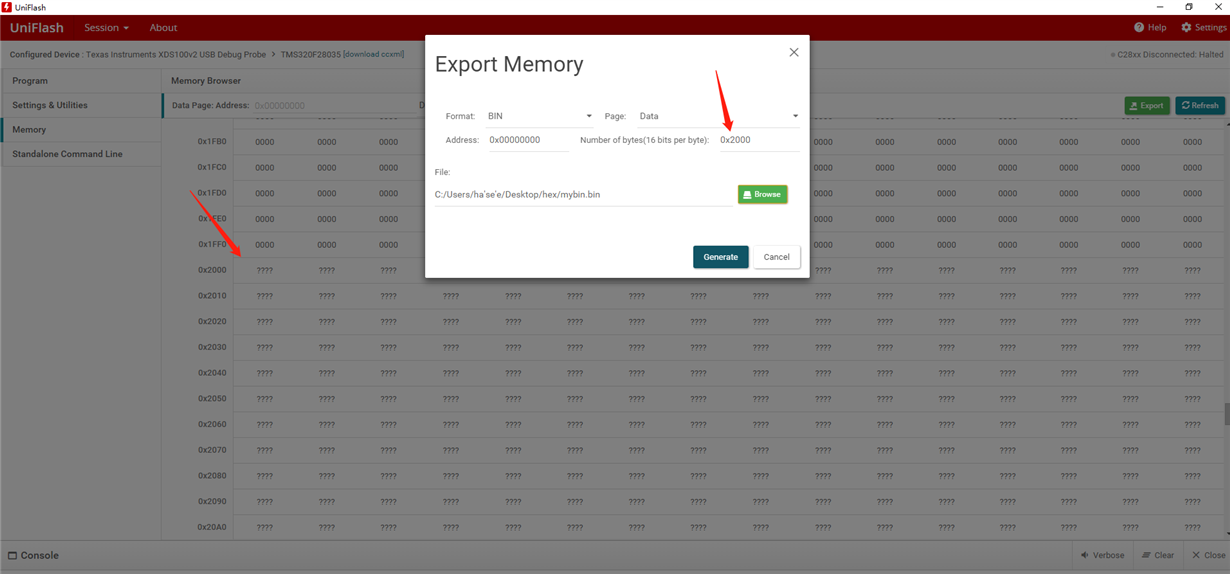Click memory row address 0x1FC0
1230x574 pixels.
pyautogui.click(x=212, y=168)
